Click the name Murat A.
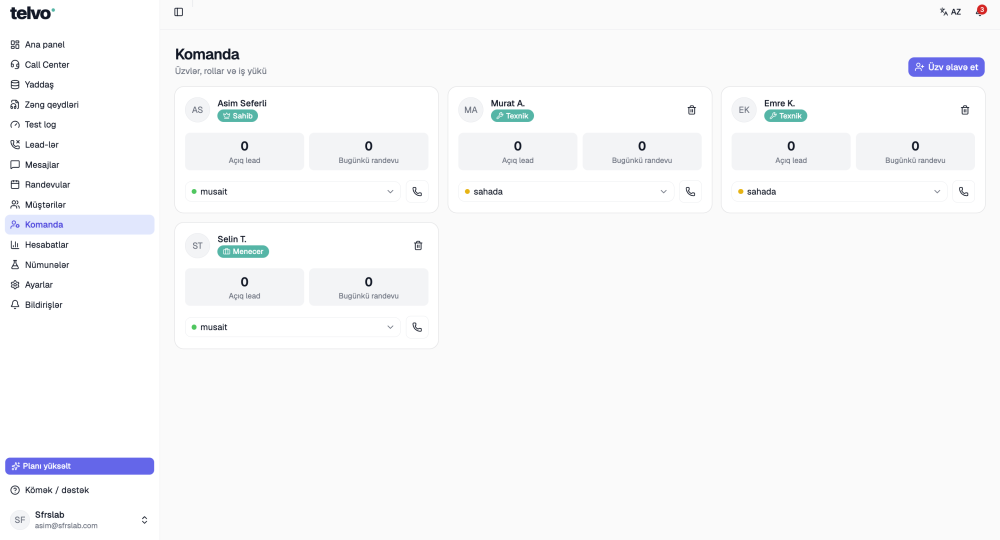The image size is (1000, 540). pyautogui.click(x=508, y=103)
